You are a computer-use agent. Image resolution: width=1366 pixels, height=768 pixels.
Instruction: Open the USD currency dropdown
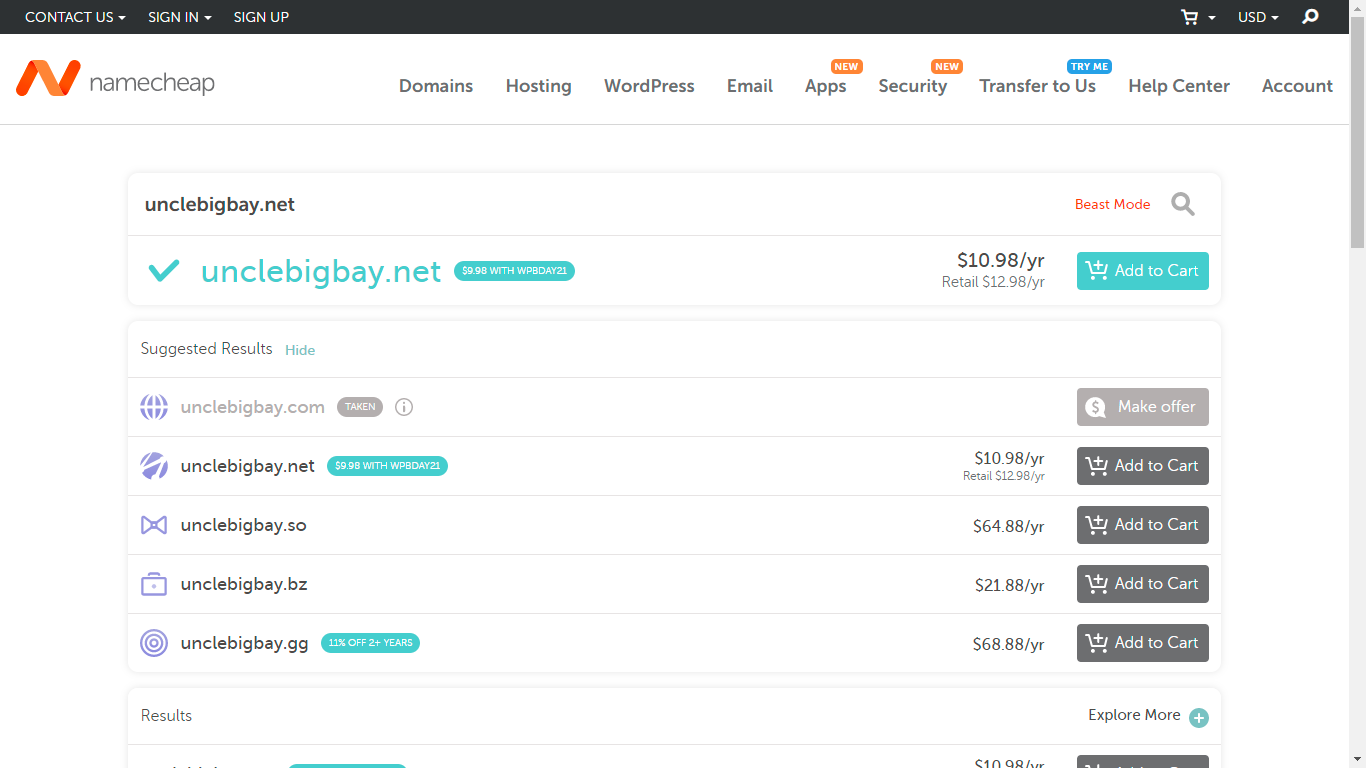(1258, 17)
